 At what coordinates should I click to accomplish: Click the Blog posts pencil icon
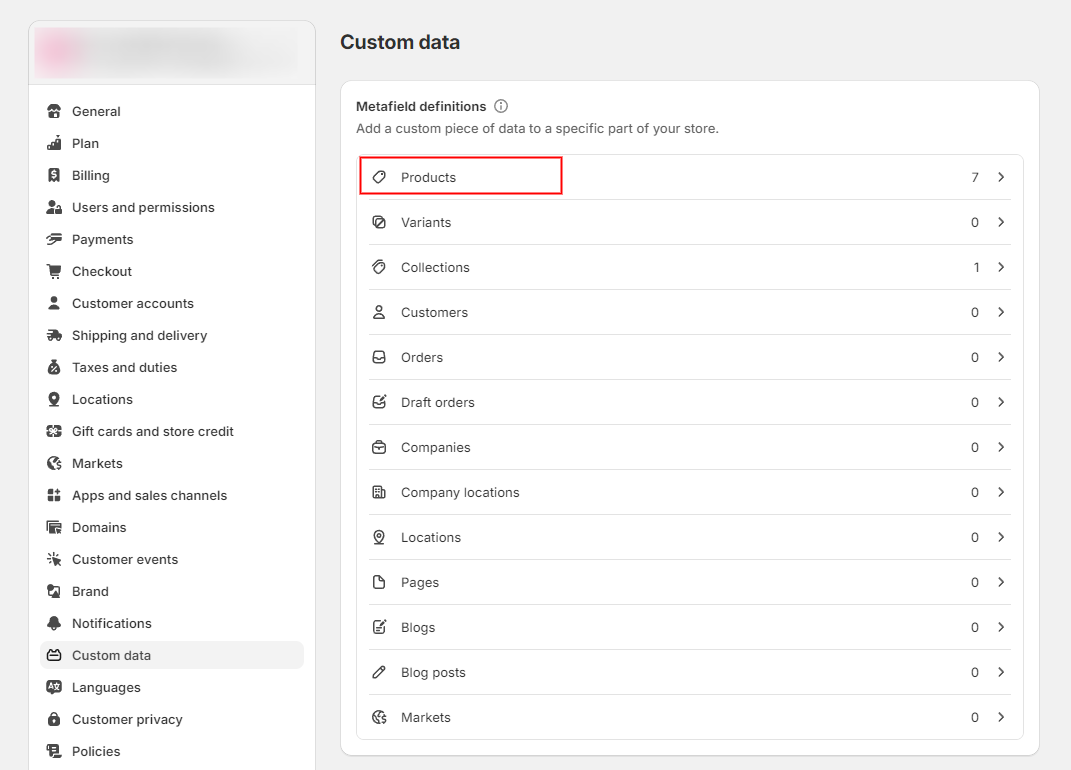click(x=379, y=672)
